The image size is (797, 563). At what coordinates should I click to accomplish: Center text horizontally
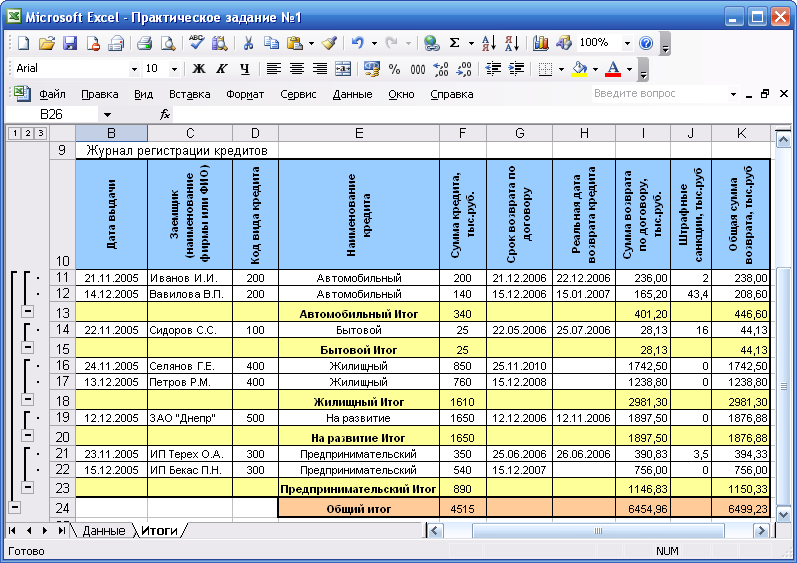tap(297, 69)
